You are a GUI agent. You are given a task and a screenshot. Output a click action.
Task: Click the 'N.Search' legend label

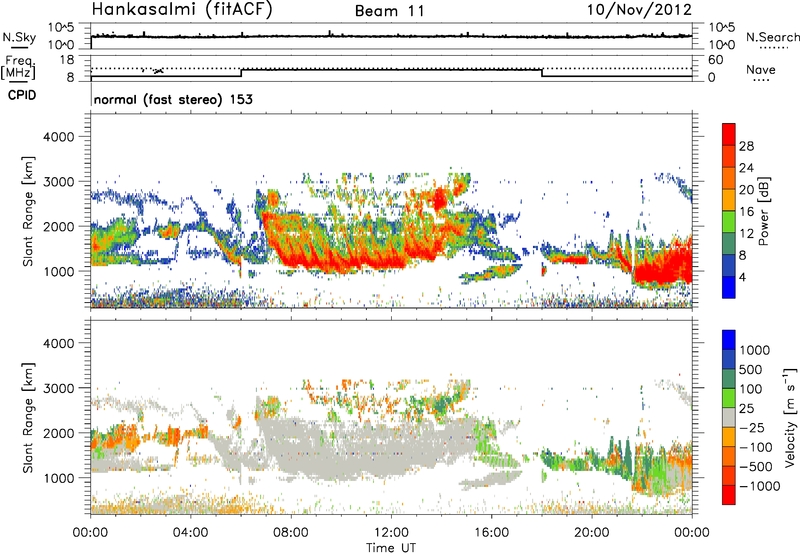772,37
